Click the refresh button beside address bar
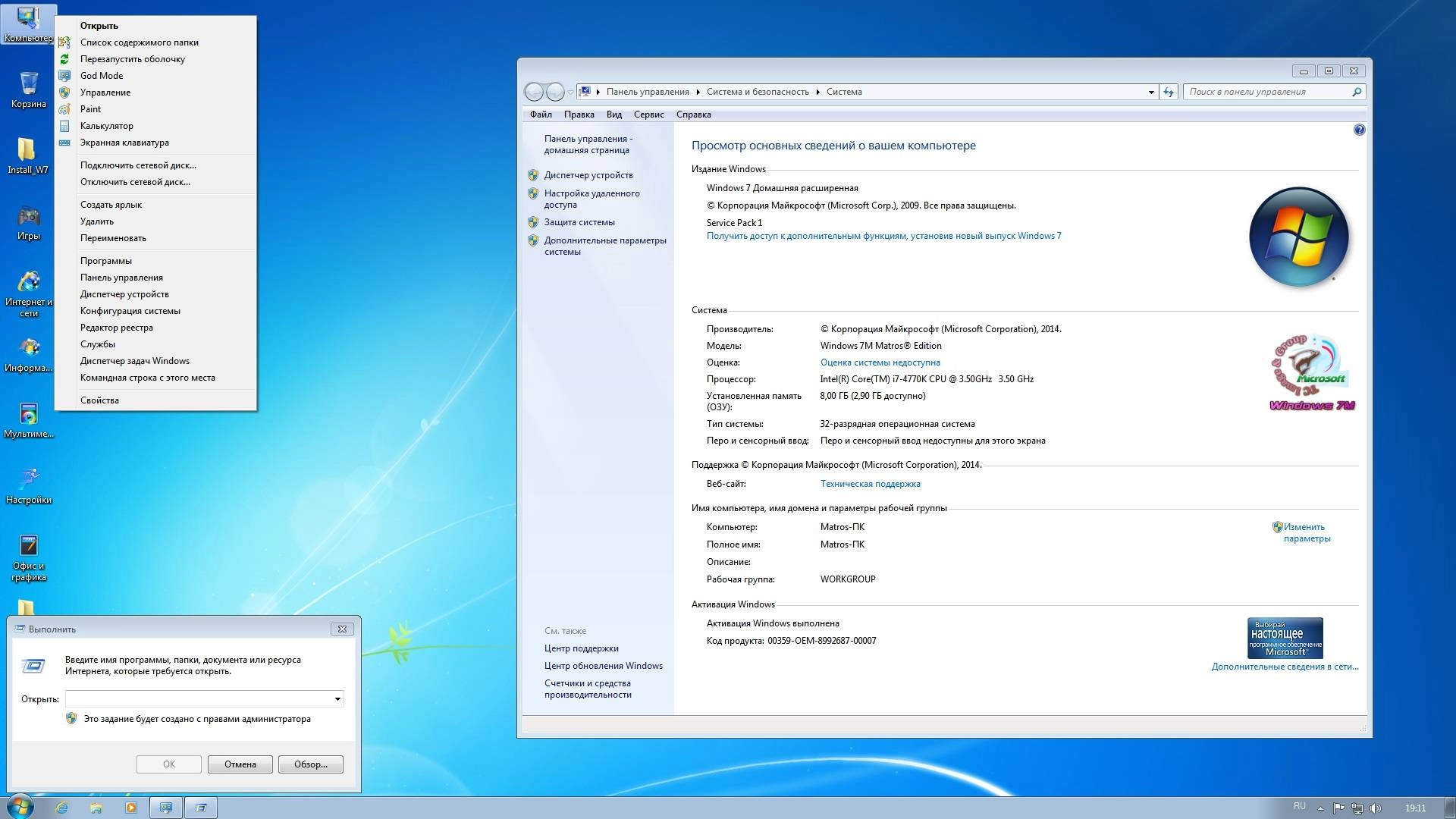The image size is (1456, 819). click(1169, 92)
